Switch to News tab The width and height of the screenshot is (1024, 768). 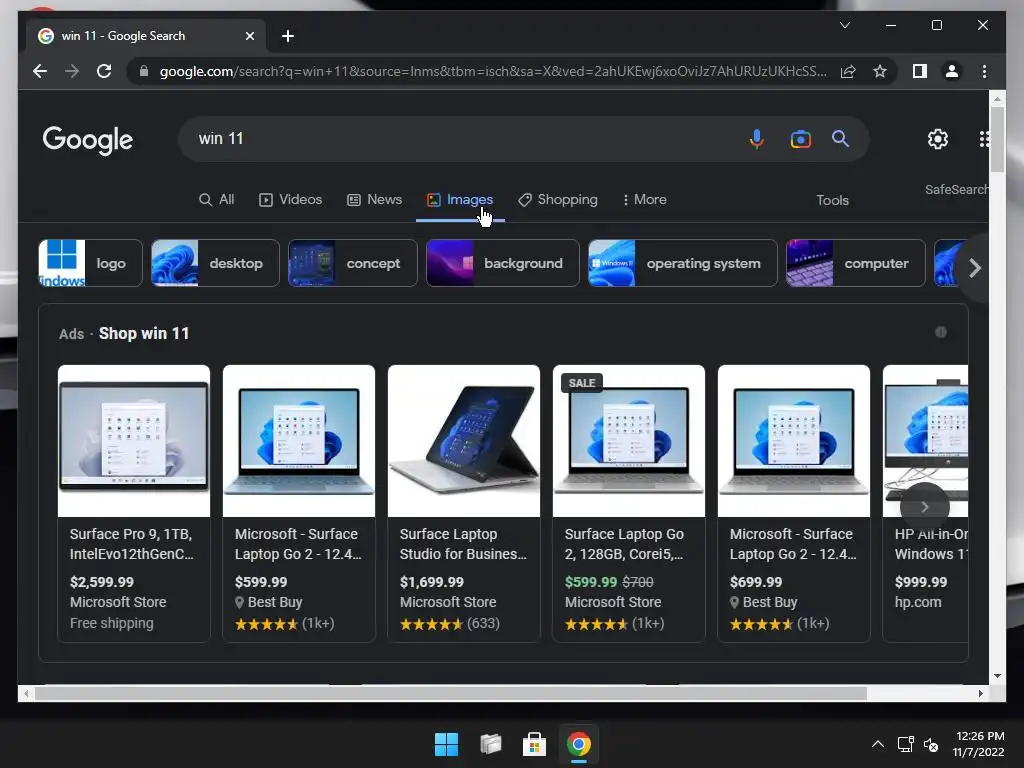(x=374, y=199)
